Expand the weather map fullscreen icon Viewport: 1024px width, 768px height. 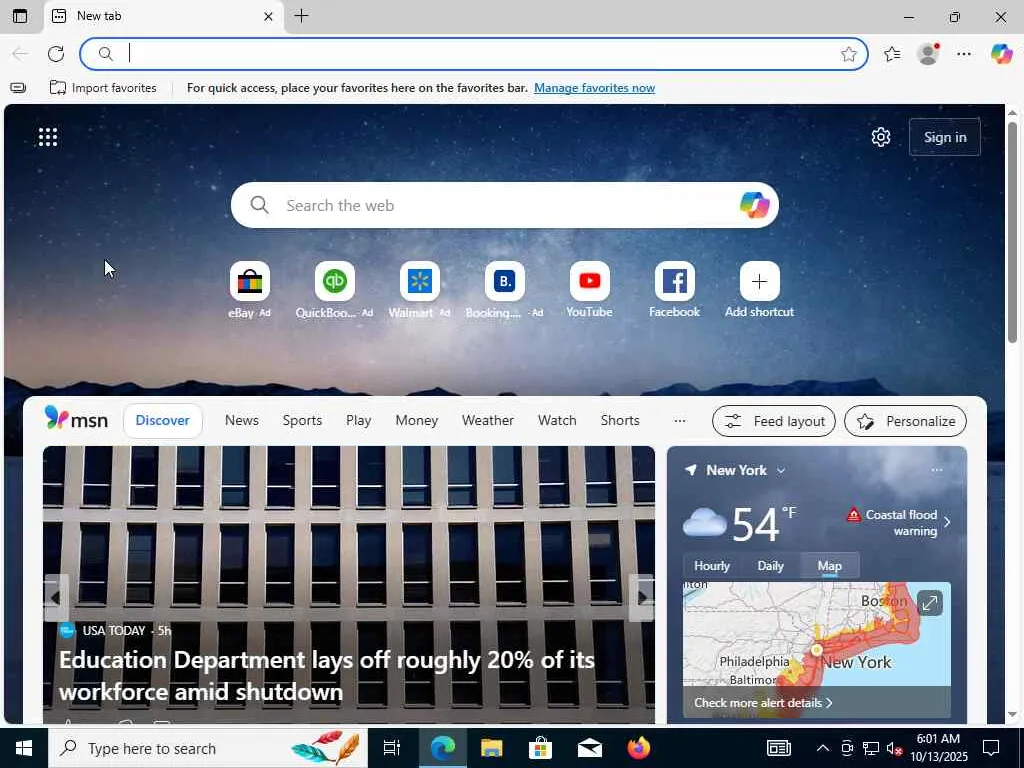click(x=929, y=603)
